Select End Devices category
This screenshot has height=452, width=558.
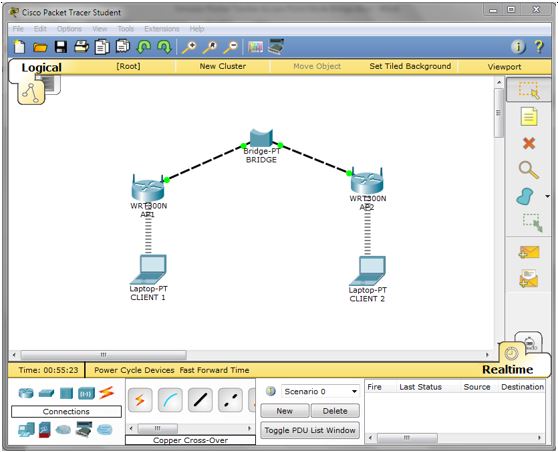(x=26, y=429)
